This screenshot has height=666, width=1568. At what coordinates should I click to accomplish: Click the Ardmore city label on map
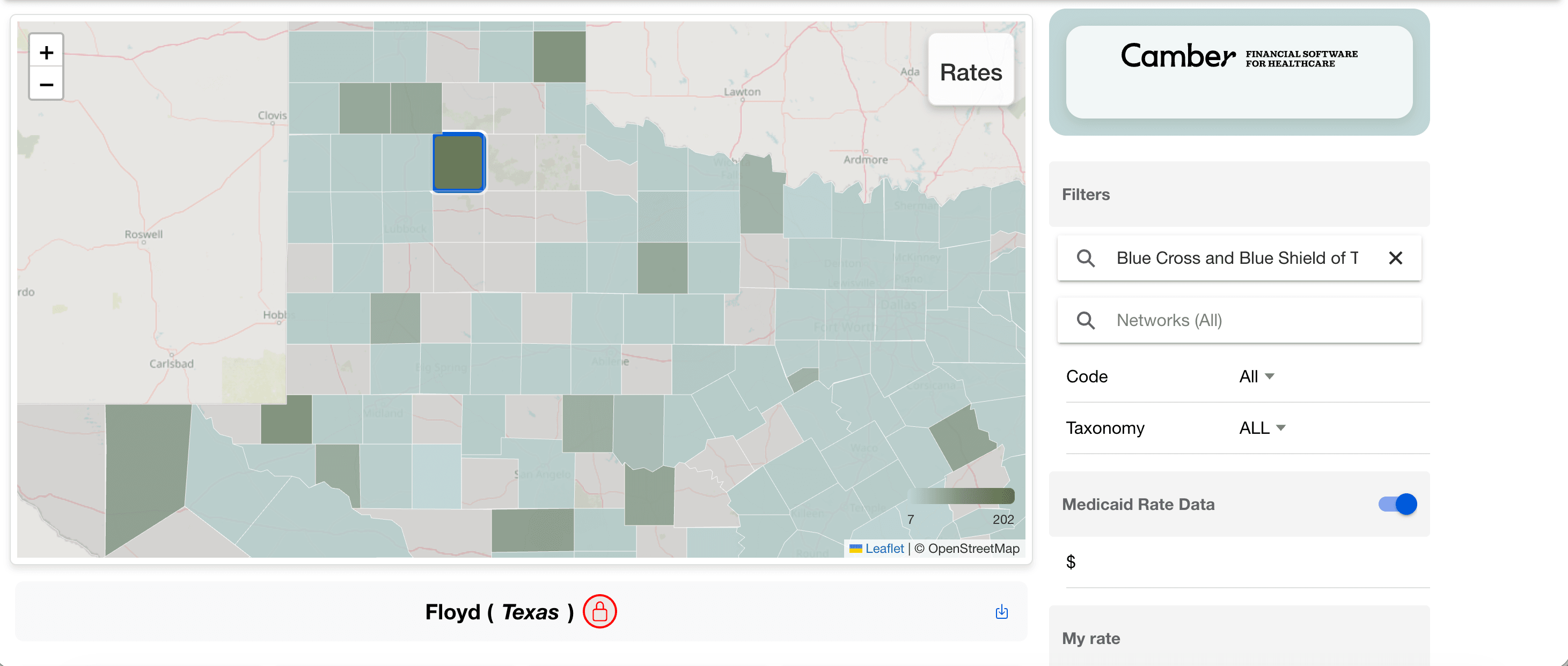(865, 159)
